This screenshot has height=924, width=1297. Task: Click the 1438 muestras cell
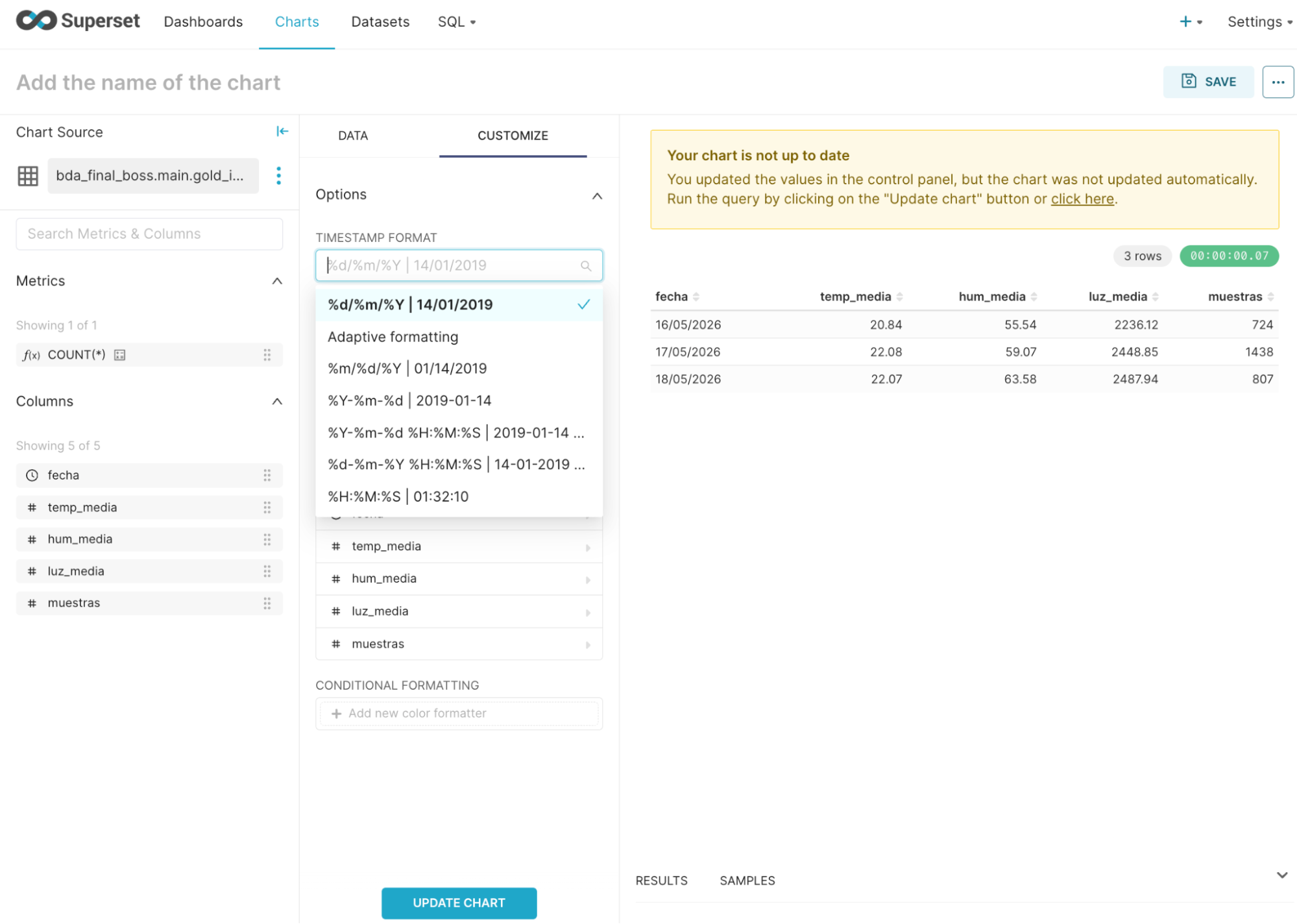point(1259,352)
